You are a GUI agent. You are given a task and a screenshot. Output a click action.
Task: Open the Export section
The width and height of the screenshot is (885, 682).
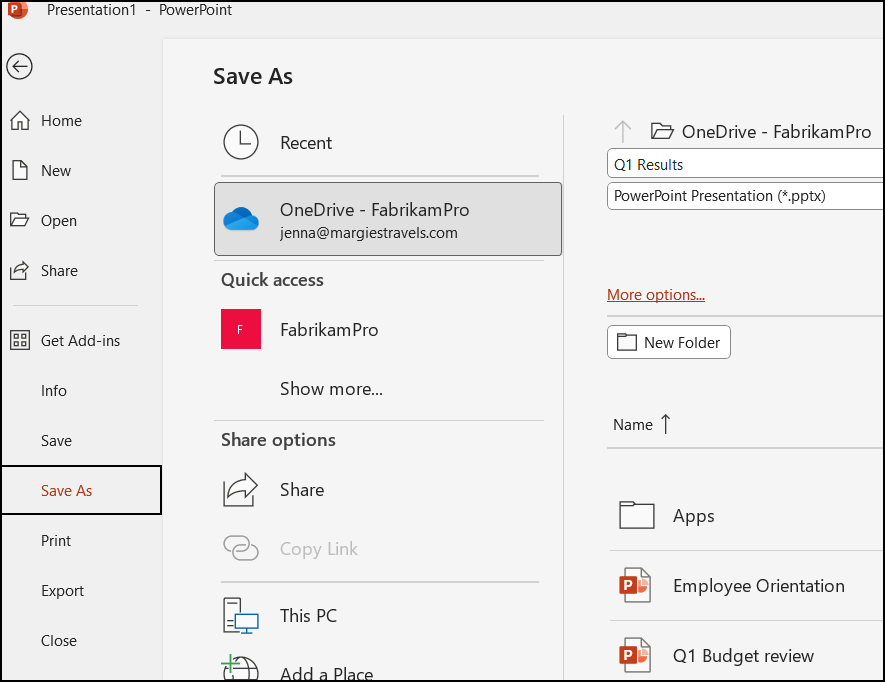click(x=62, y=590)
